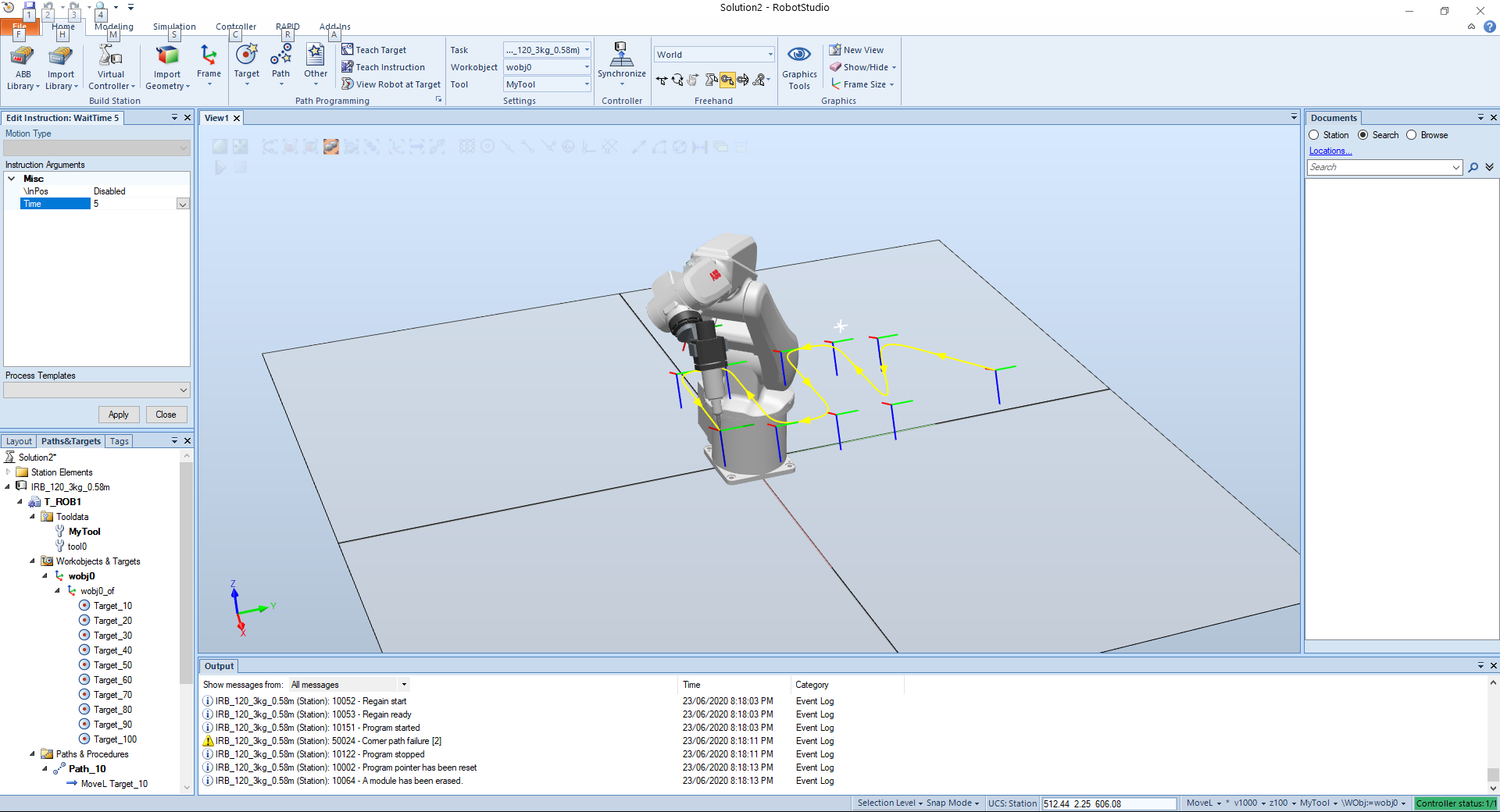Screen dimensions: 1500x812
Task: Select the Browse radio button
Action: 1412,135
